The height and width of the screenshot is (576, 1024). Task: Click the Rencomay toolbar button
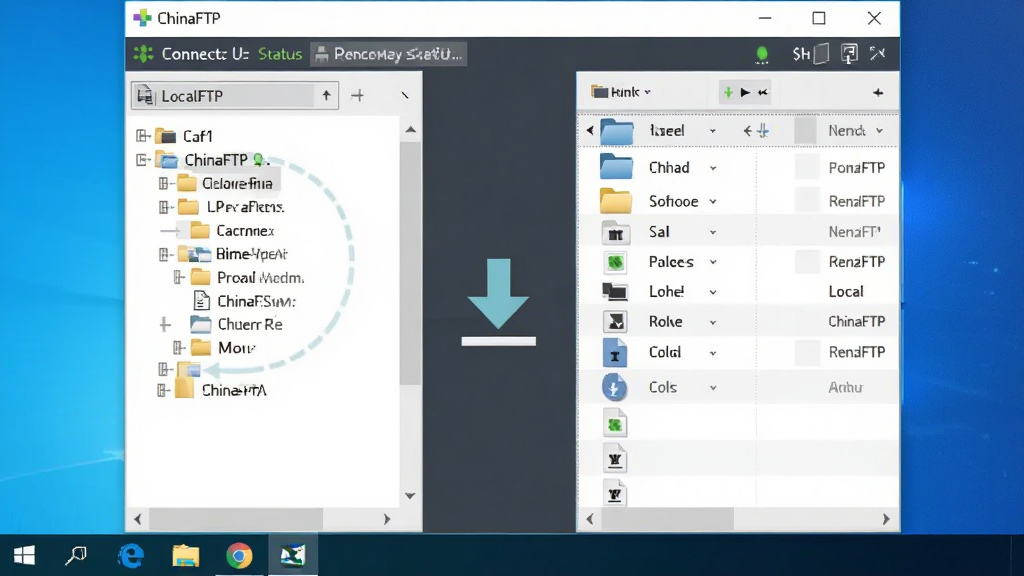389,54
